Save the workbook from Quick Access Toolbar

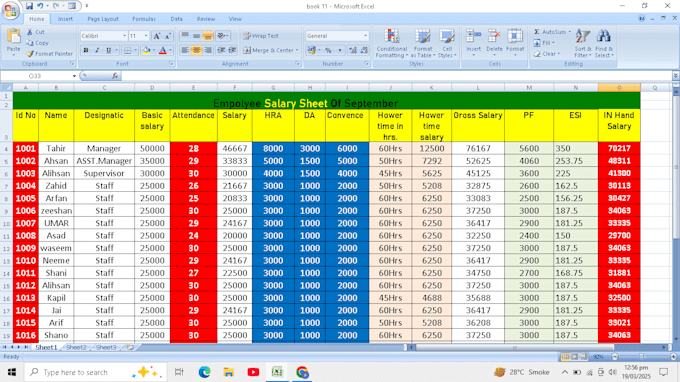tap(29, 6)
